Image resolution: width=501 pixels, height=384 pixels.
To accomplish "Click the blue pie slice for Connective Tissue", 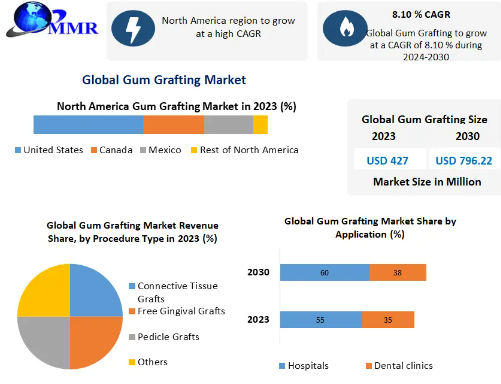I will 92,295.
